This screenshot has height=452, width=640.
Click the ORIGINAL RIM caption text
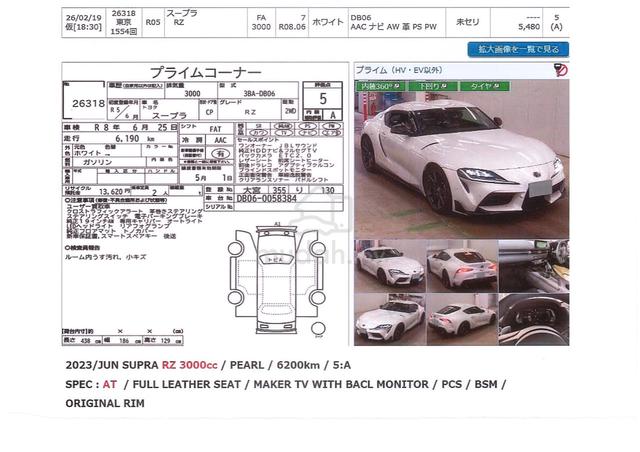point(105,403)
